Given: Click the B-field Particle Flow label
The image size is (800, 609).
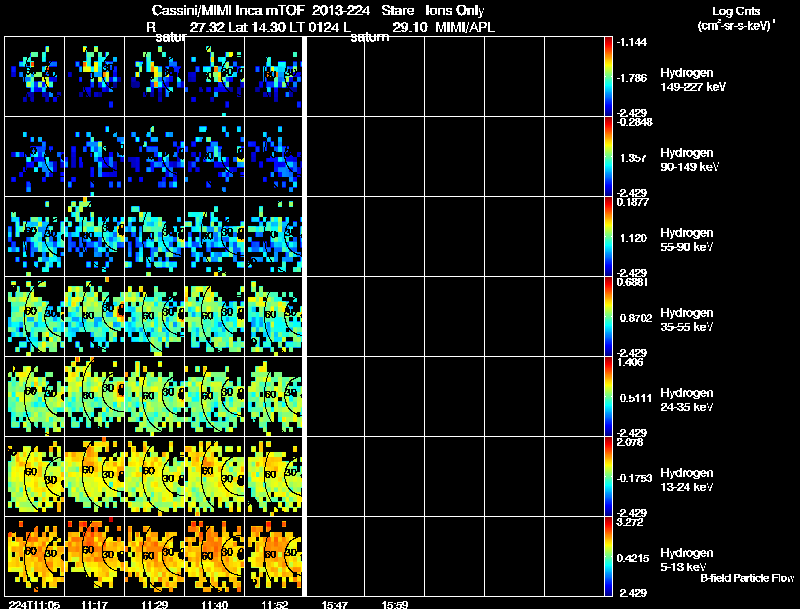Looking at the screenshot, I should pos(746,578).
